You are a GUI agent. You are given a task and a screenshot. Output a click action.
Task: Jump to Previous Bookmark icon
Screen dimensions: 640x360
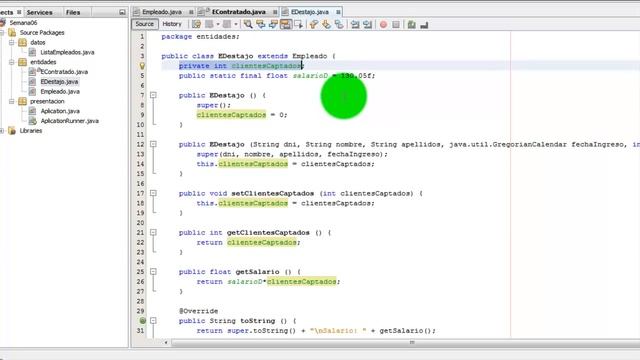(313, 24)
